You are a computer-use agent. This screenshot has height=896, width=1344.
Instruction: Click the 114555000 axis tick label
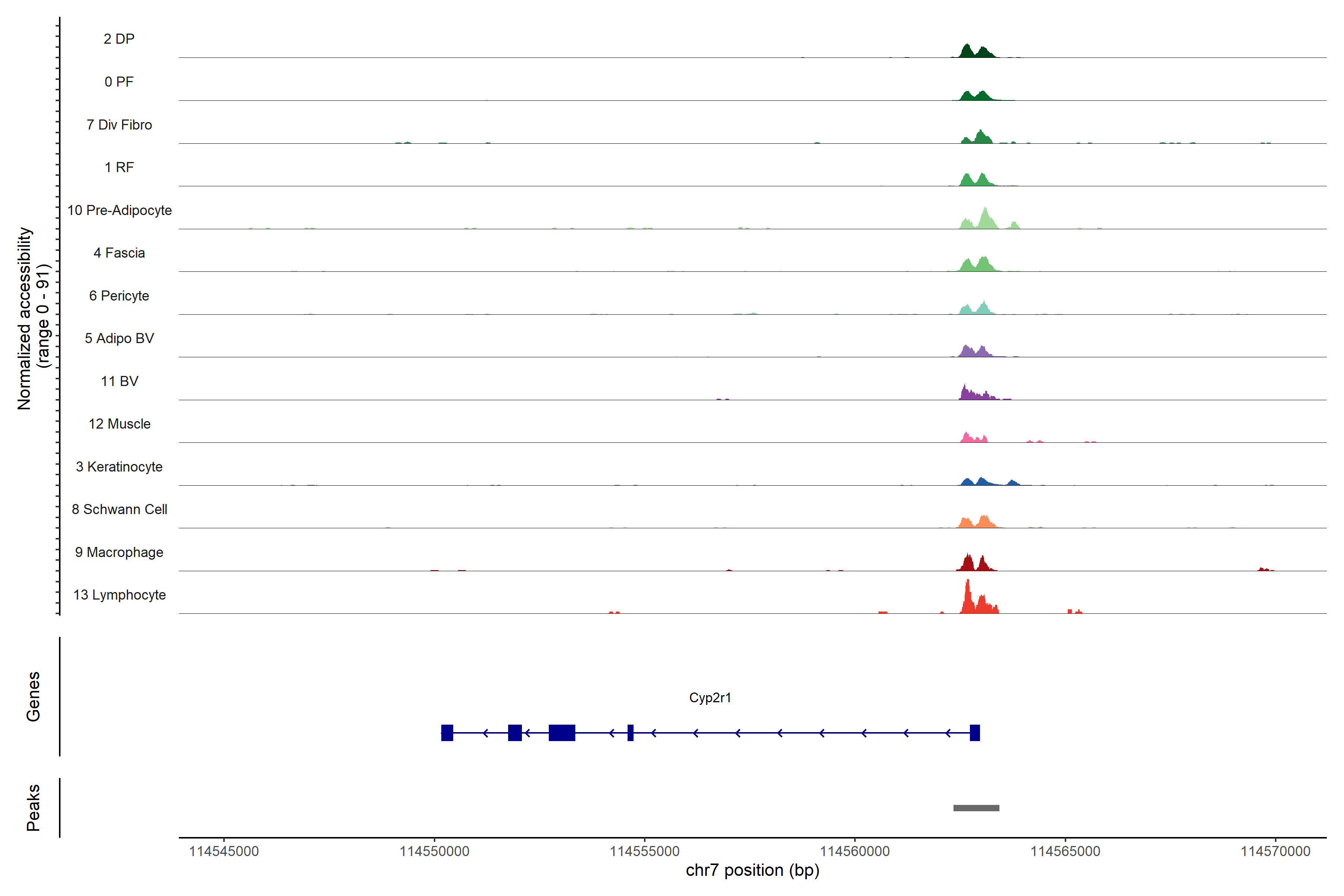coord(645,852)
